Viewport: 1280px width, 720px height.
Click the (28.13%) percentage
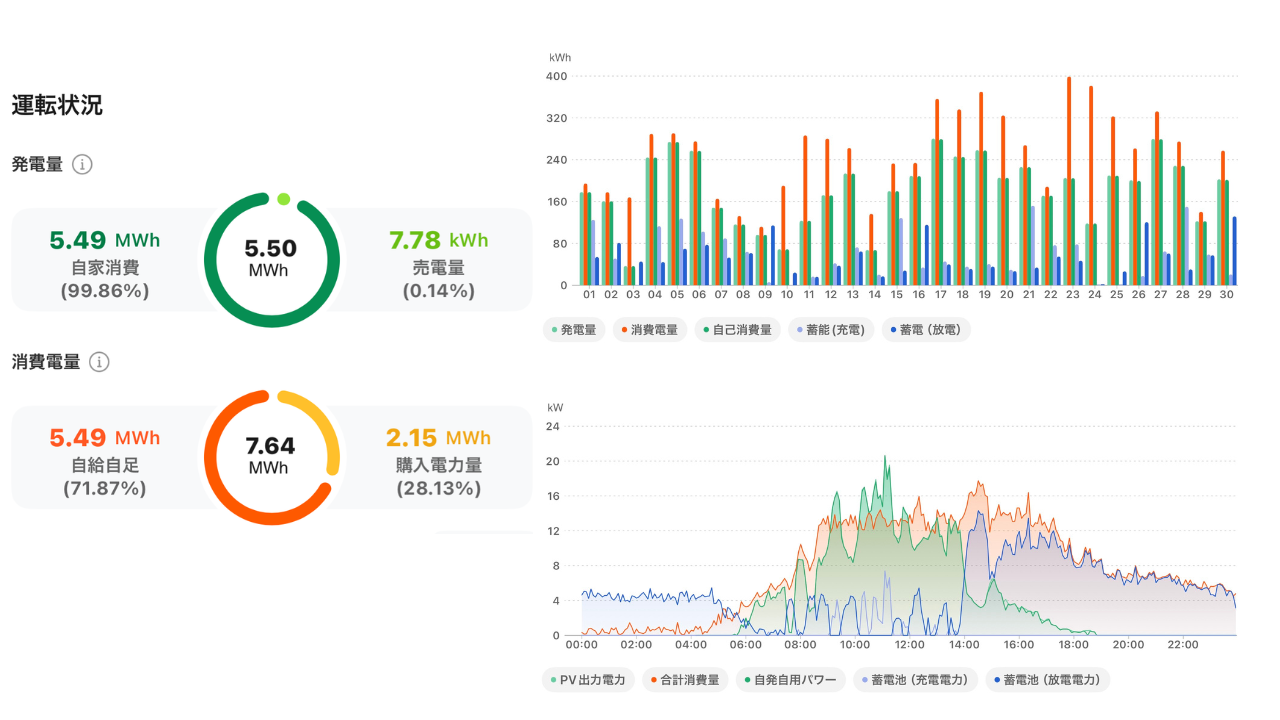pyautogui.click(x=438, y=488)
